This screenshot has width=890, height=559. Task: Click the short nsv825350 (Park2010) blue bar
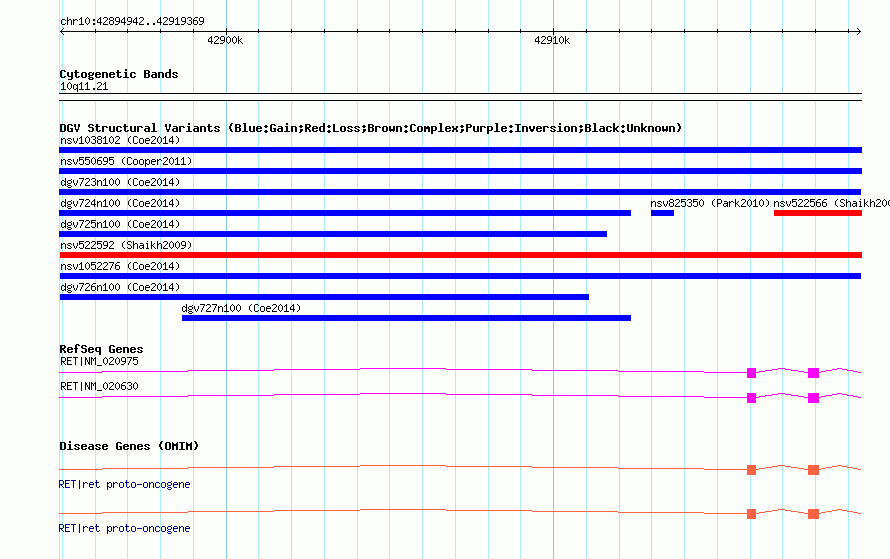coord(662,213)
